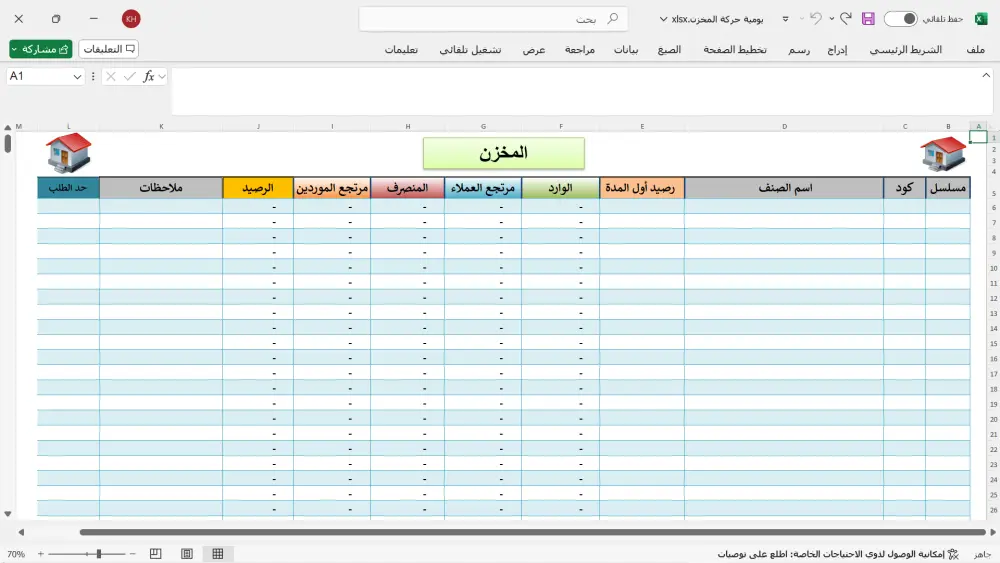Select the الوارد header cell

tap(561, 188)
